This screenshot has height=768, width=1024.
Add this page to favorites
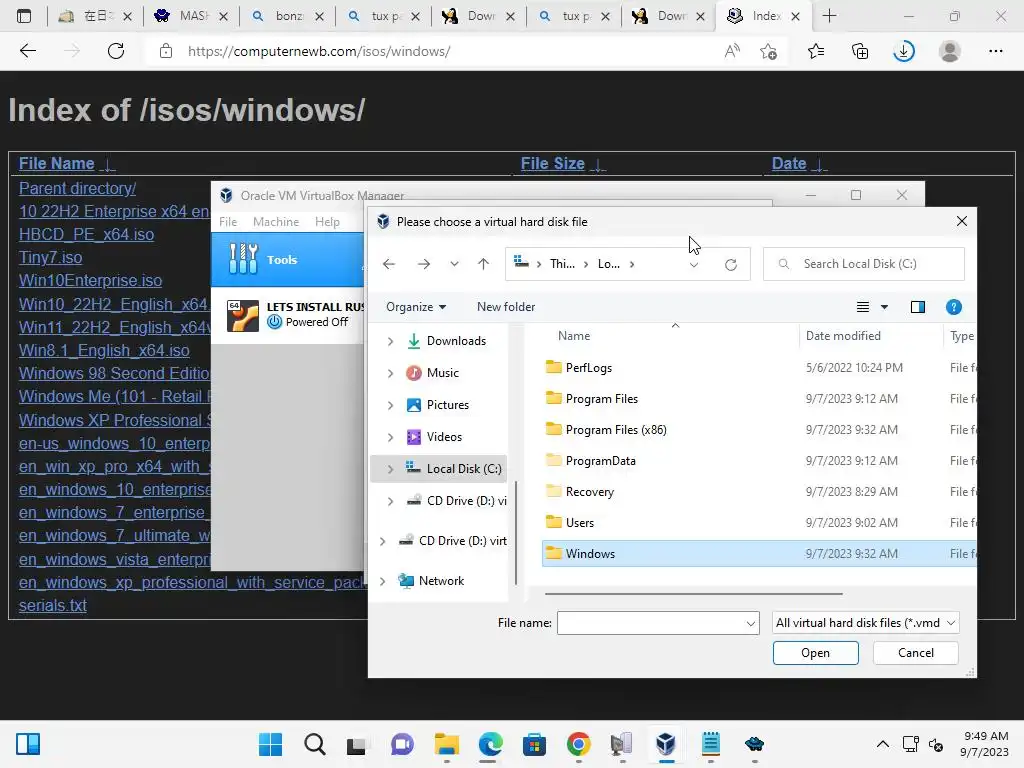coord(769,51)
